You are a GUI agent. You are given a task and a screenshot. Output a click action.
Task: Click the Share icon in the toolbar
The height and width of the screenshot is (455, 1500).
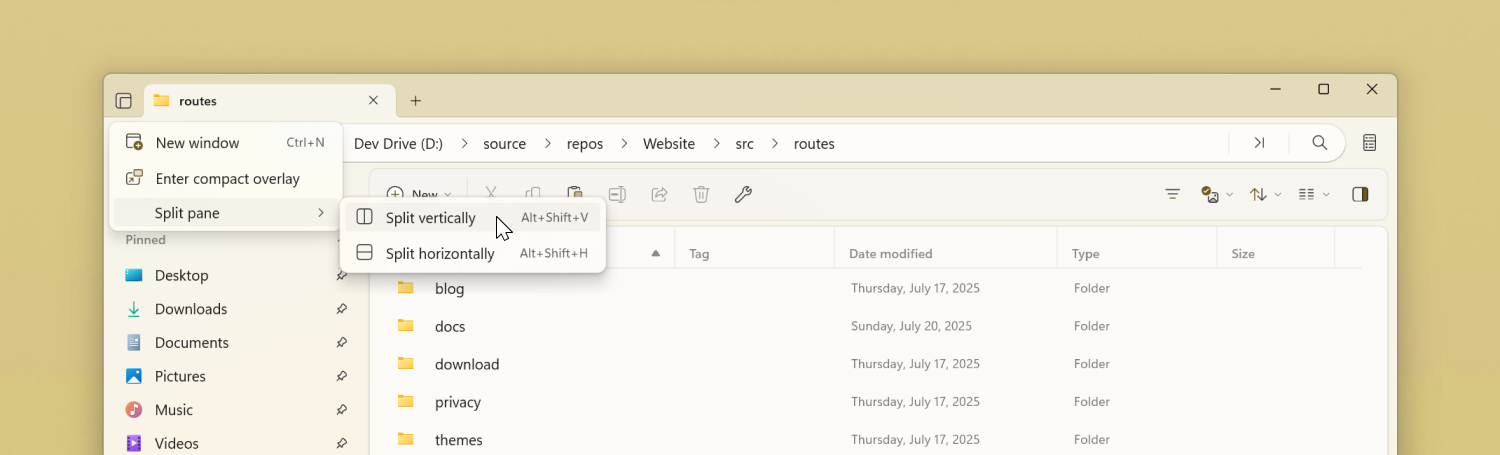coord(659,195)
